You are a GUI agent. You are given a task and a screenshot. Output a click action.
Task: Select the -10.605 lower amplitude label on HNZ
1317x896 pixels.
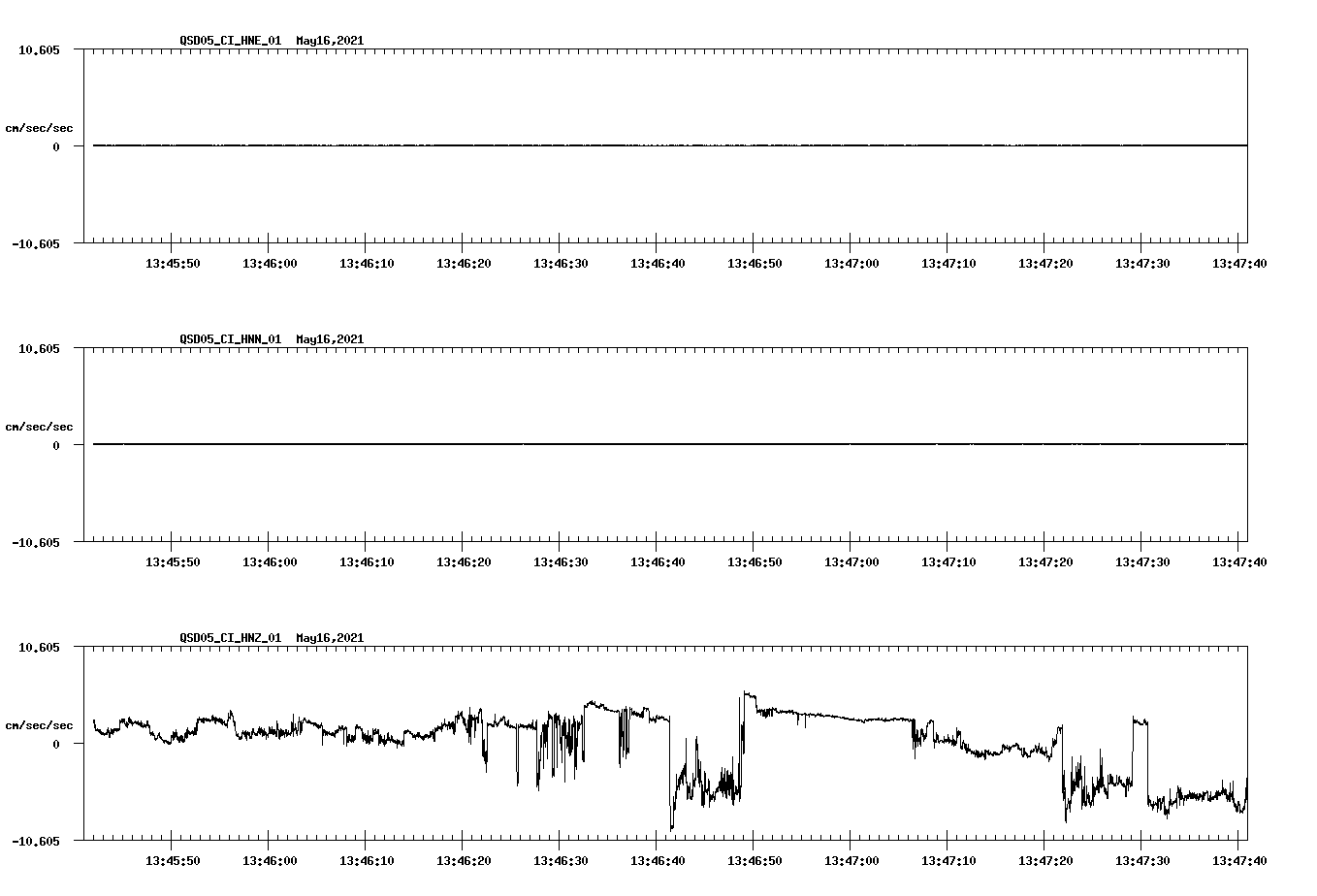[37, 843]
